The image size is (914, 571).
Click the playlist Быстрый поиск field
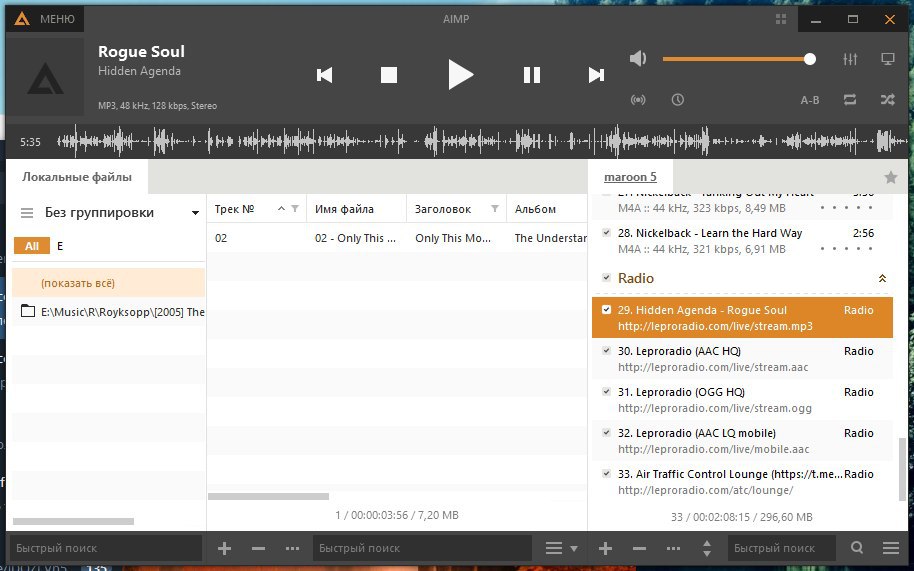click(x=781, y=548)
